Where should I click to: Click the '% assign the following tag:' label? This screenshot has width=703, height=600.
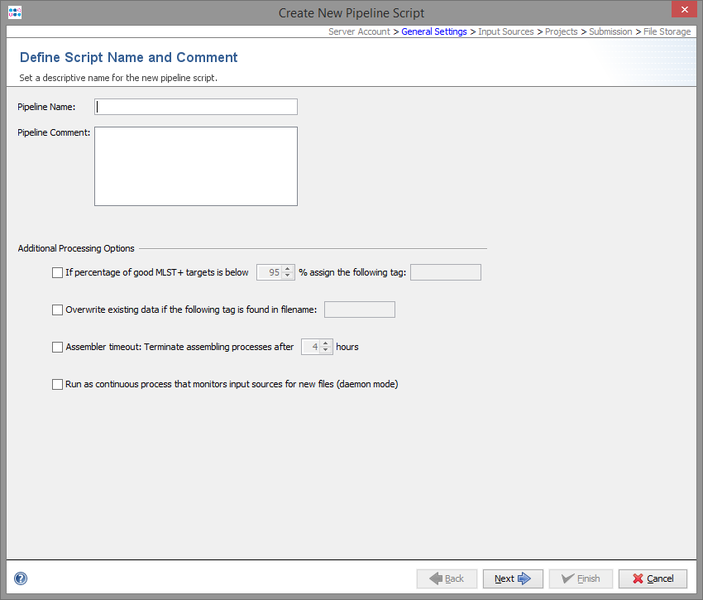point(352,273)
